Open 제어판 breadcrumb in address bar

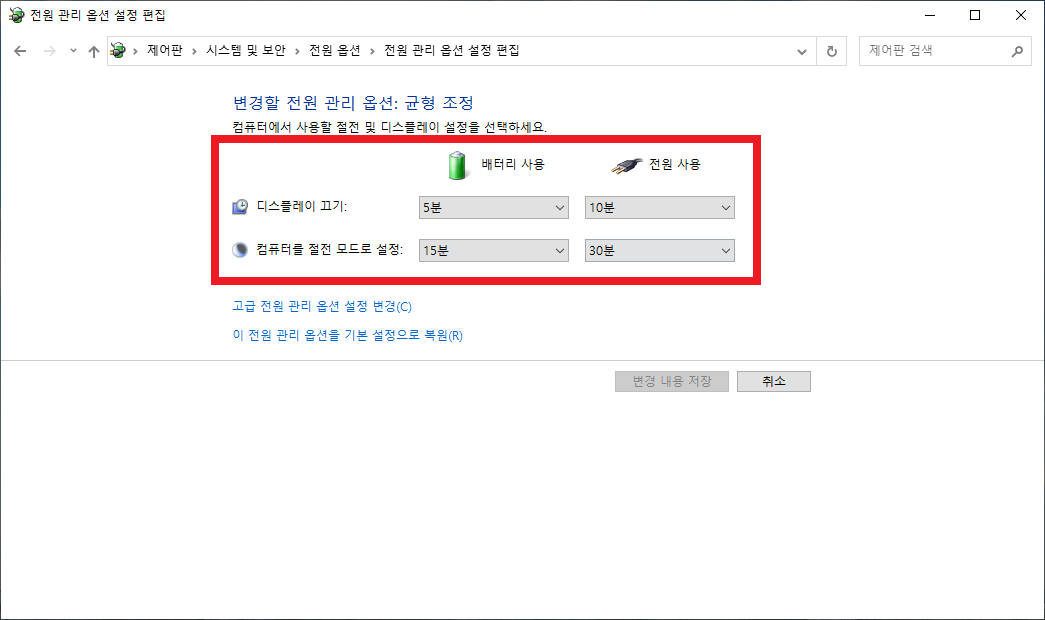coord(165,51)
